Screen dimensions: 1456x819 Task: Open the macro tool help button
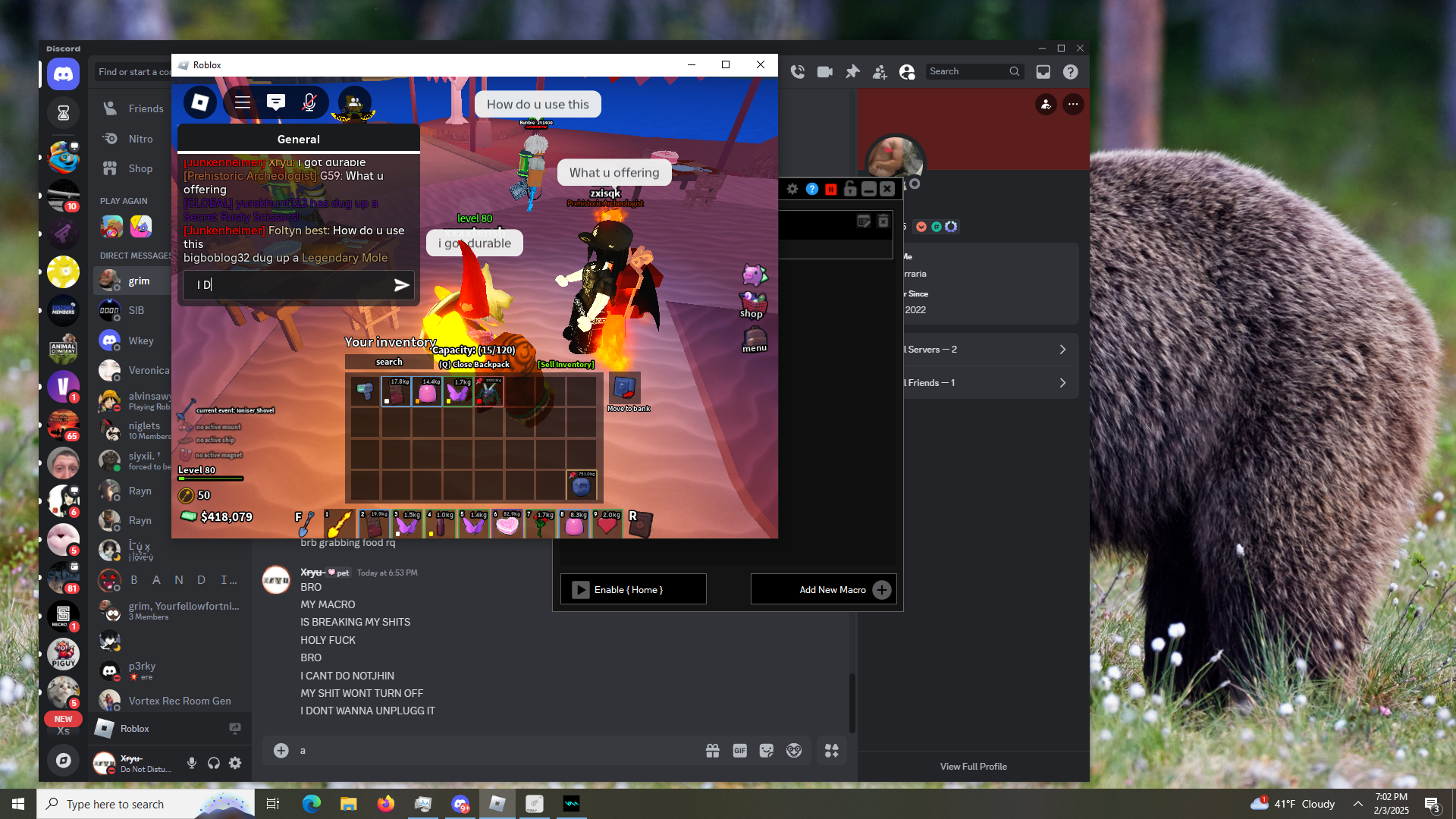812,189
